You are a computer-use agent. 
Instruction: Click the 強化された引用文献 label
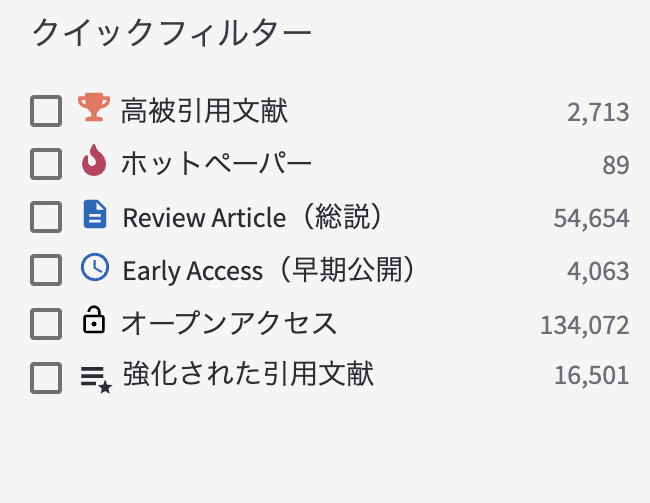coord(247,375)
